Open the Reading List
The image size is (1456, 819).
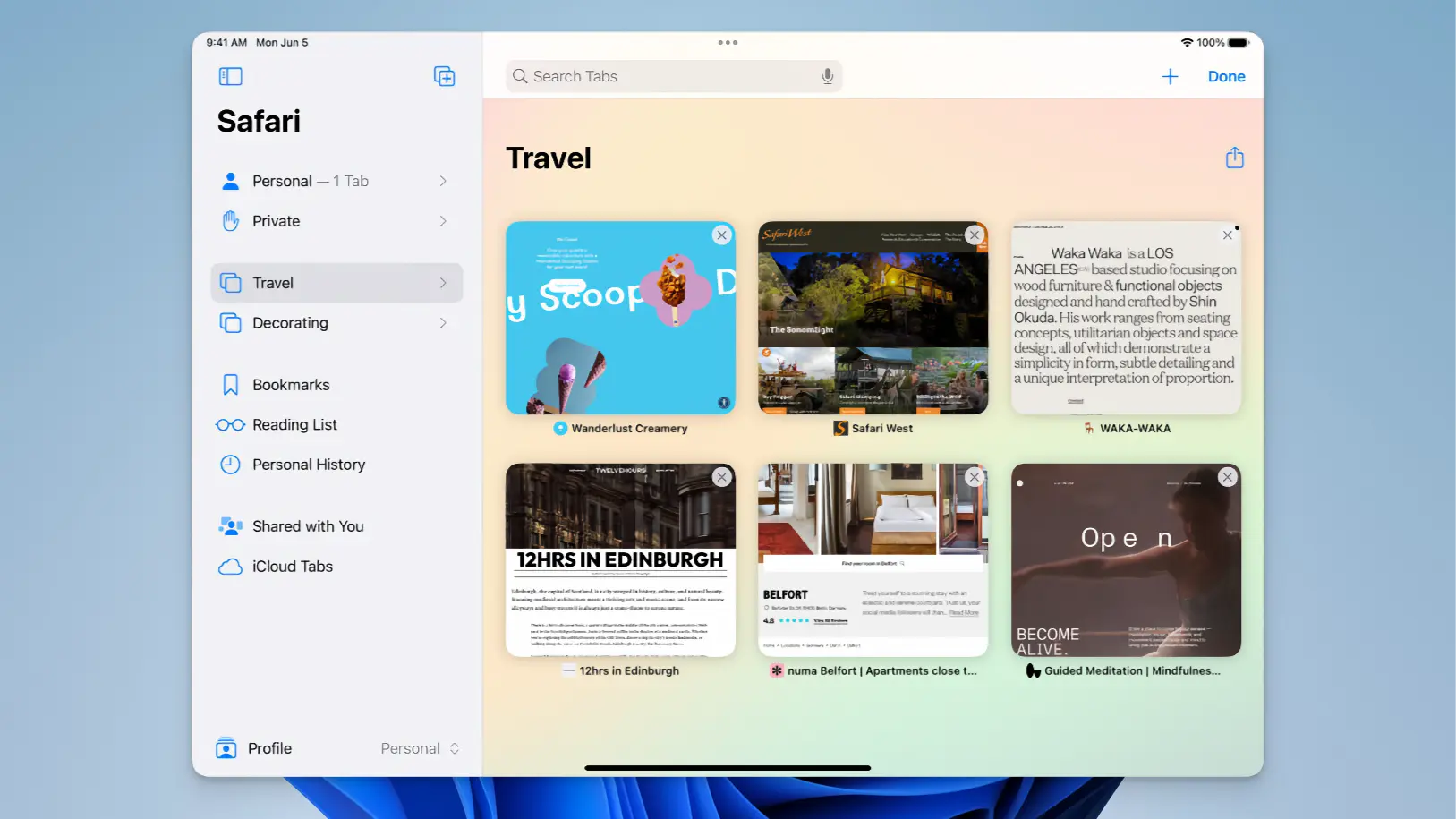tap(294, 424)
